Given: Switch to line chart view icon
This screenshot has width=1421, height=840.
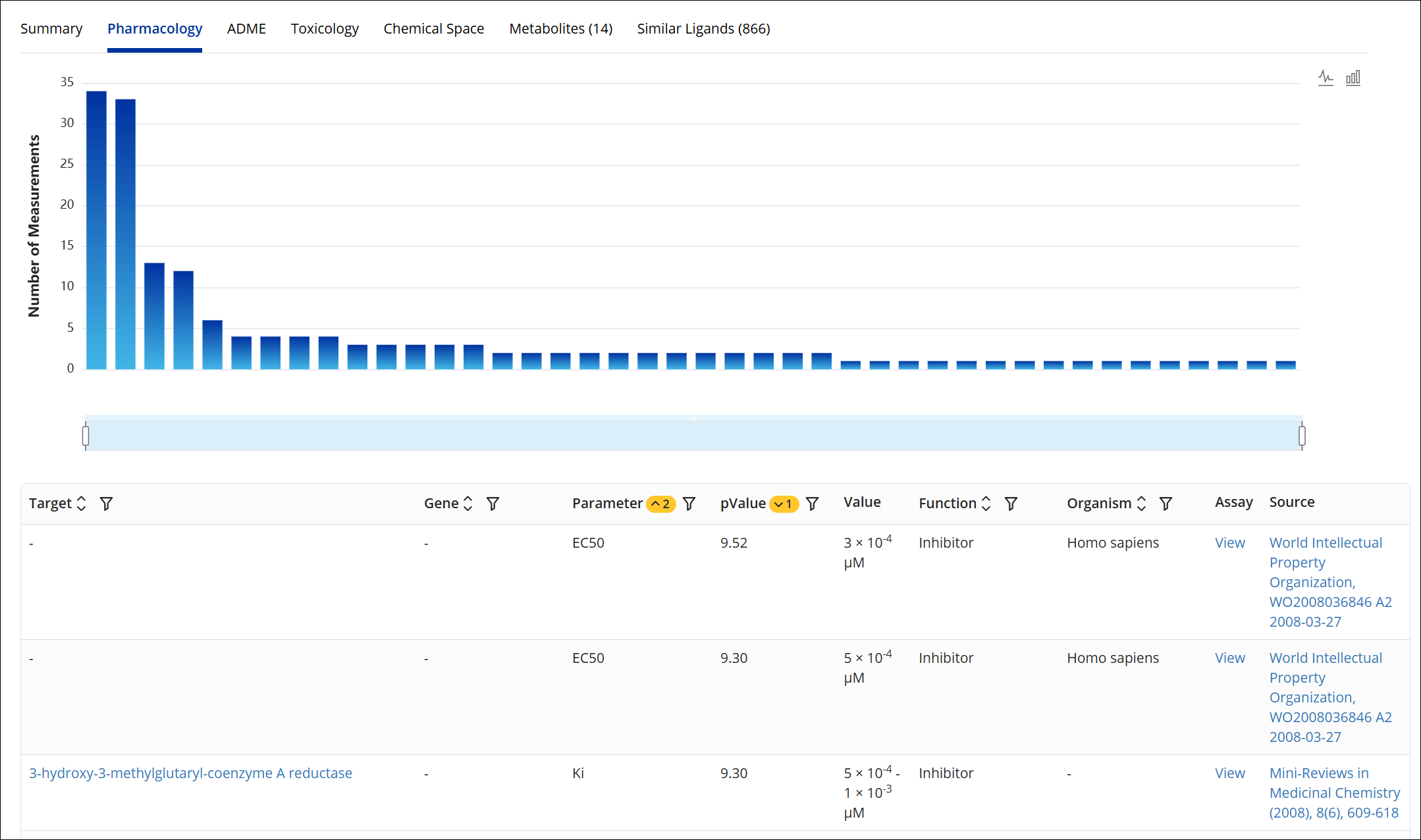Looking at the screenshot, I should tap(1326, 78).
